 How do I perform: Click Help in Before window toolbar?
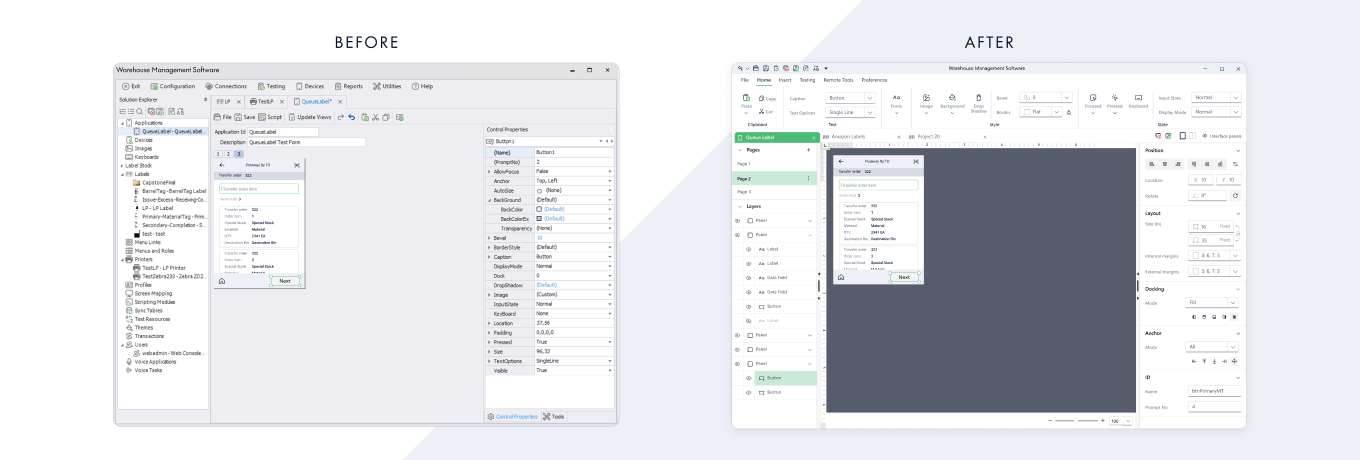click(x=422, y=86)
